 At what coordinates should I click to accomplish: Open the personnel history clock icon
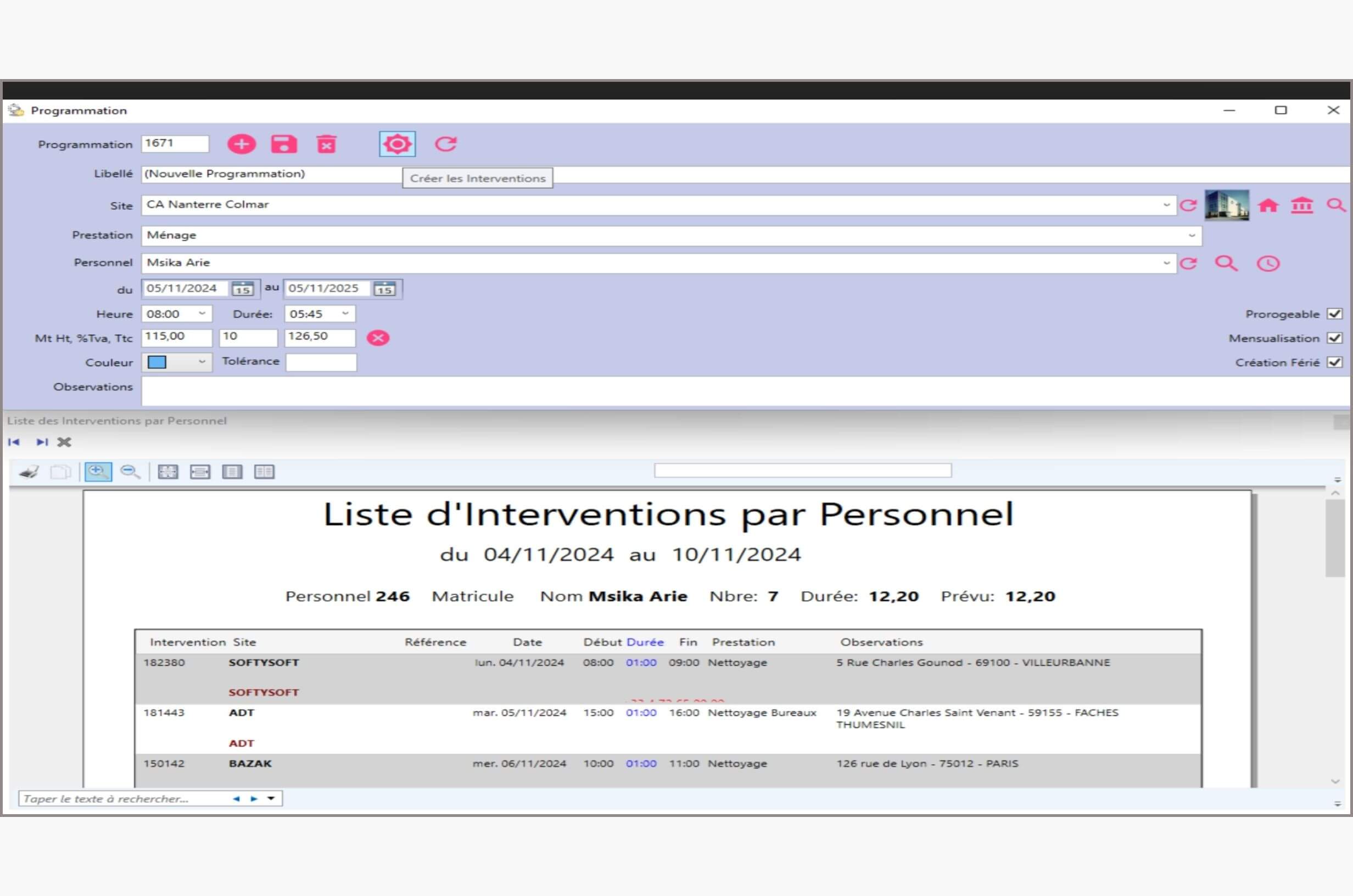1268,264
